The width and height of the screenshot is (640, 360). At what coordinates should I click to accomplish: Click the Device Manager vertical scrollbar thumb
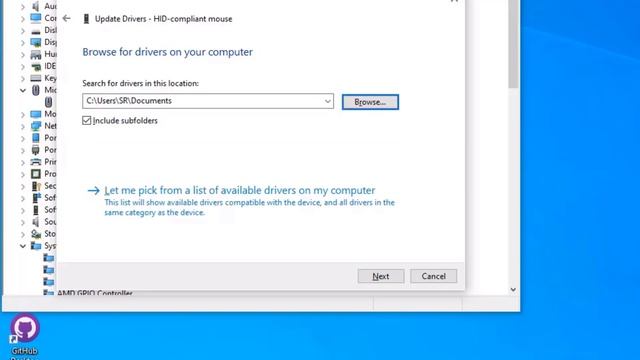point(514,44)
